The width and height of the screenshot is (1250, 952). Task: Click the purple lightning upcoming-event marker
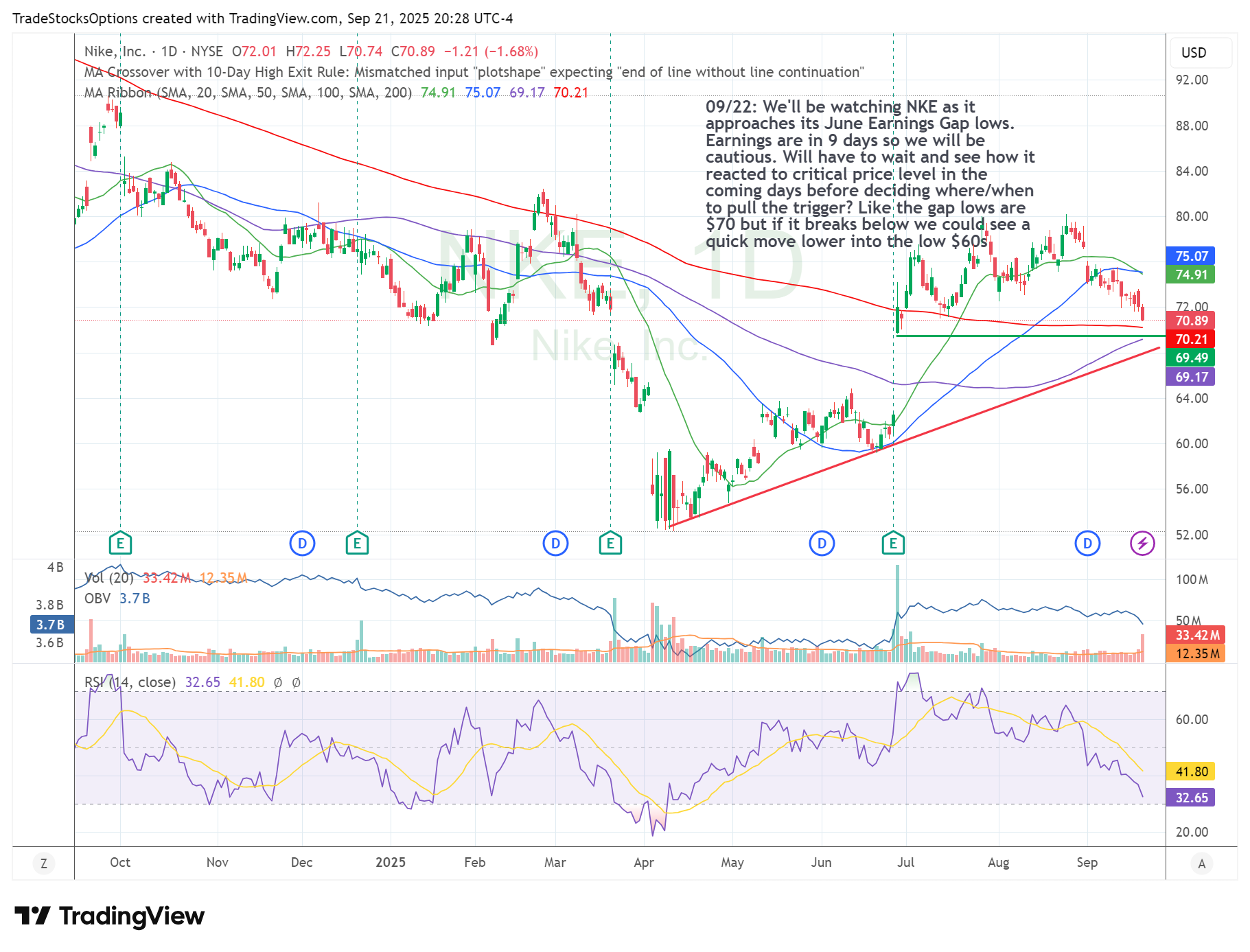point(1142,544)
